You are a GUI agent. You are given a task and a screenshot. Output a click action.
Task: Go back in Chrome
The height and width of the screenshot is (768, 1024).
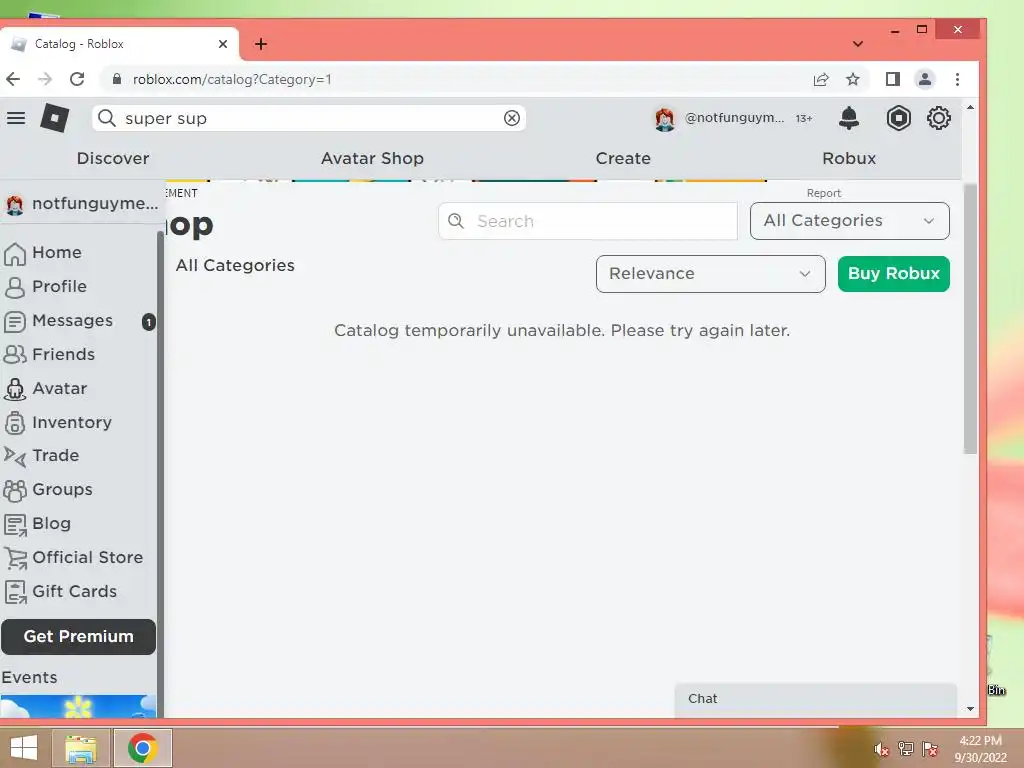(x=13, y=79)
